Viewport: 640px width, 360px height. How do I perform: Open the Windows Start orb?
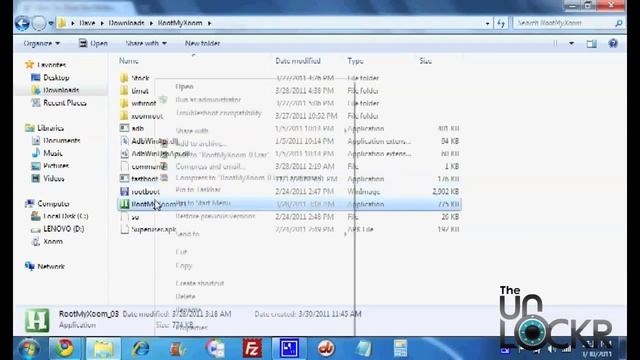(29, 349)
